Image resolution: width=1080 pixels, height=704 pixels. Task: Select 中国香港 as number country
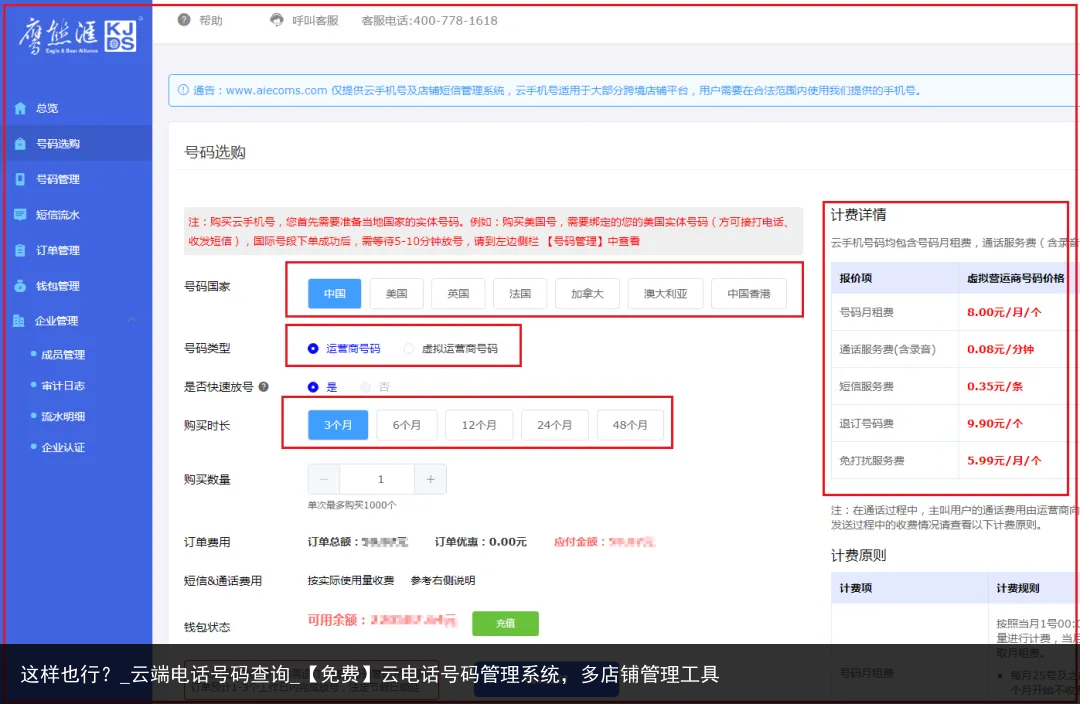point(749,293)
